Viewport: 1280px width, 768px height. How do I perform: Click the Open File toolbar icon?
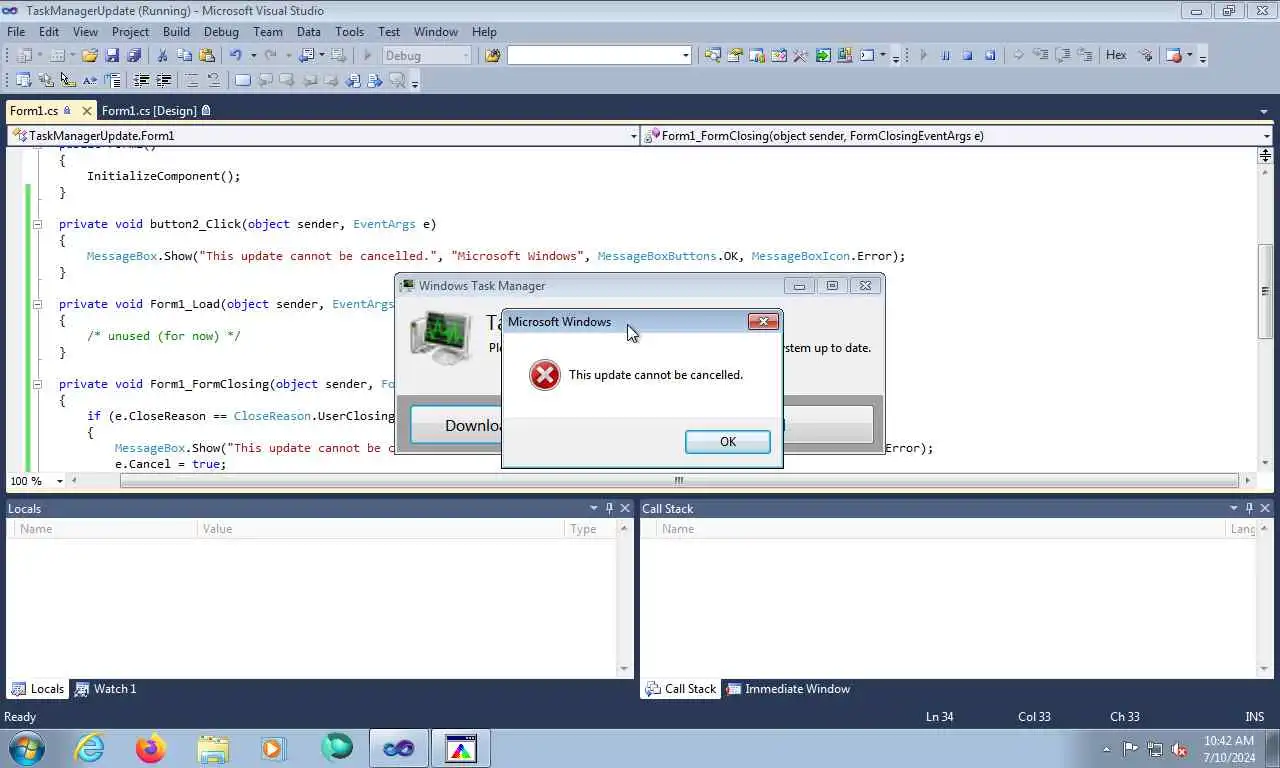coord(90,56)
